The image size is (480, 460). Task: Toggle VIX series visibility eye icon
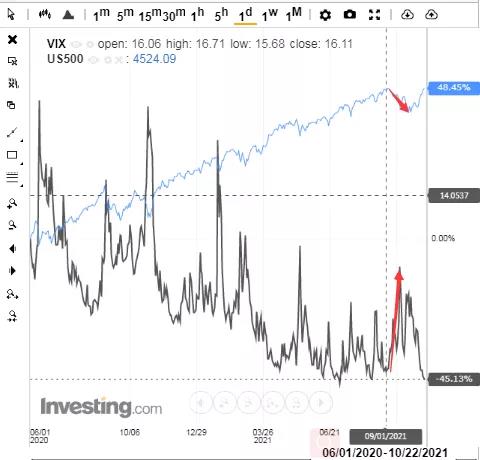(76, 44)
